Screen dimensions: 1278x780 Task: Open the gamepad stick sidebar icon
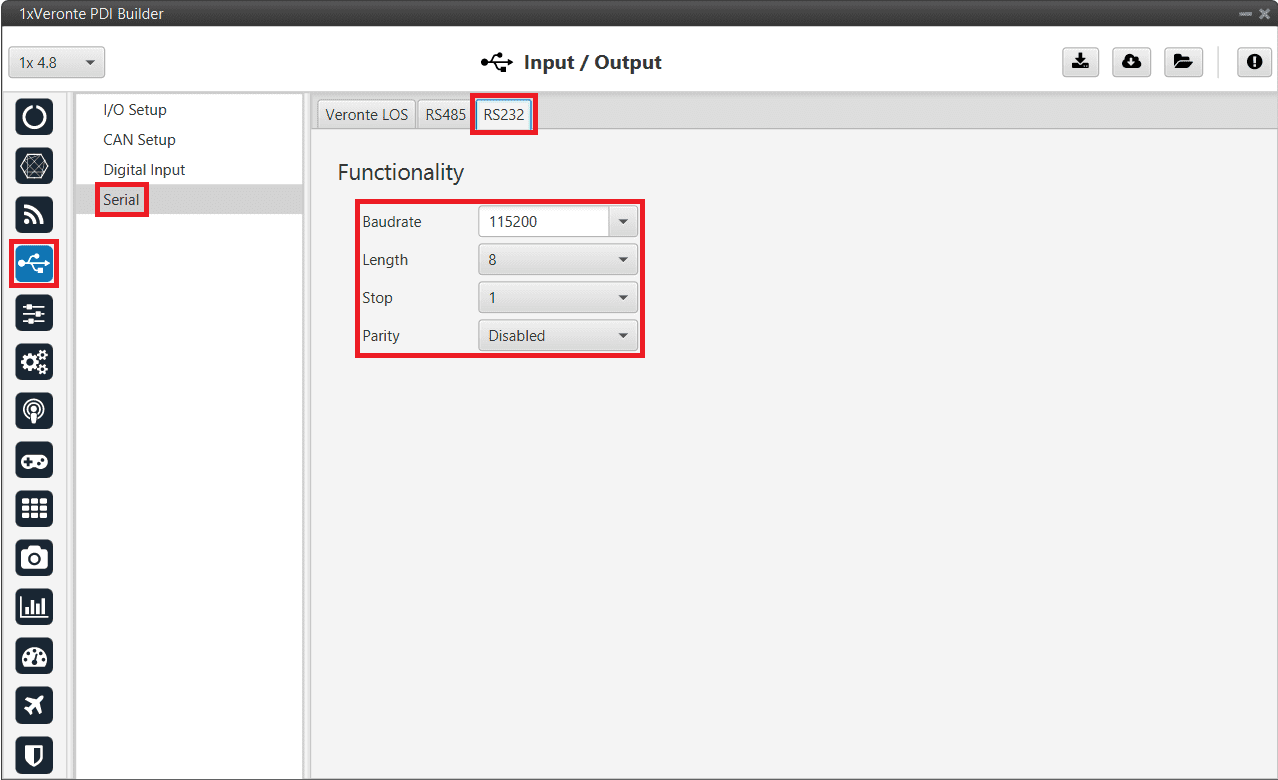(34, 460)
